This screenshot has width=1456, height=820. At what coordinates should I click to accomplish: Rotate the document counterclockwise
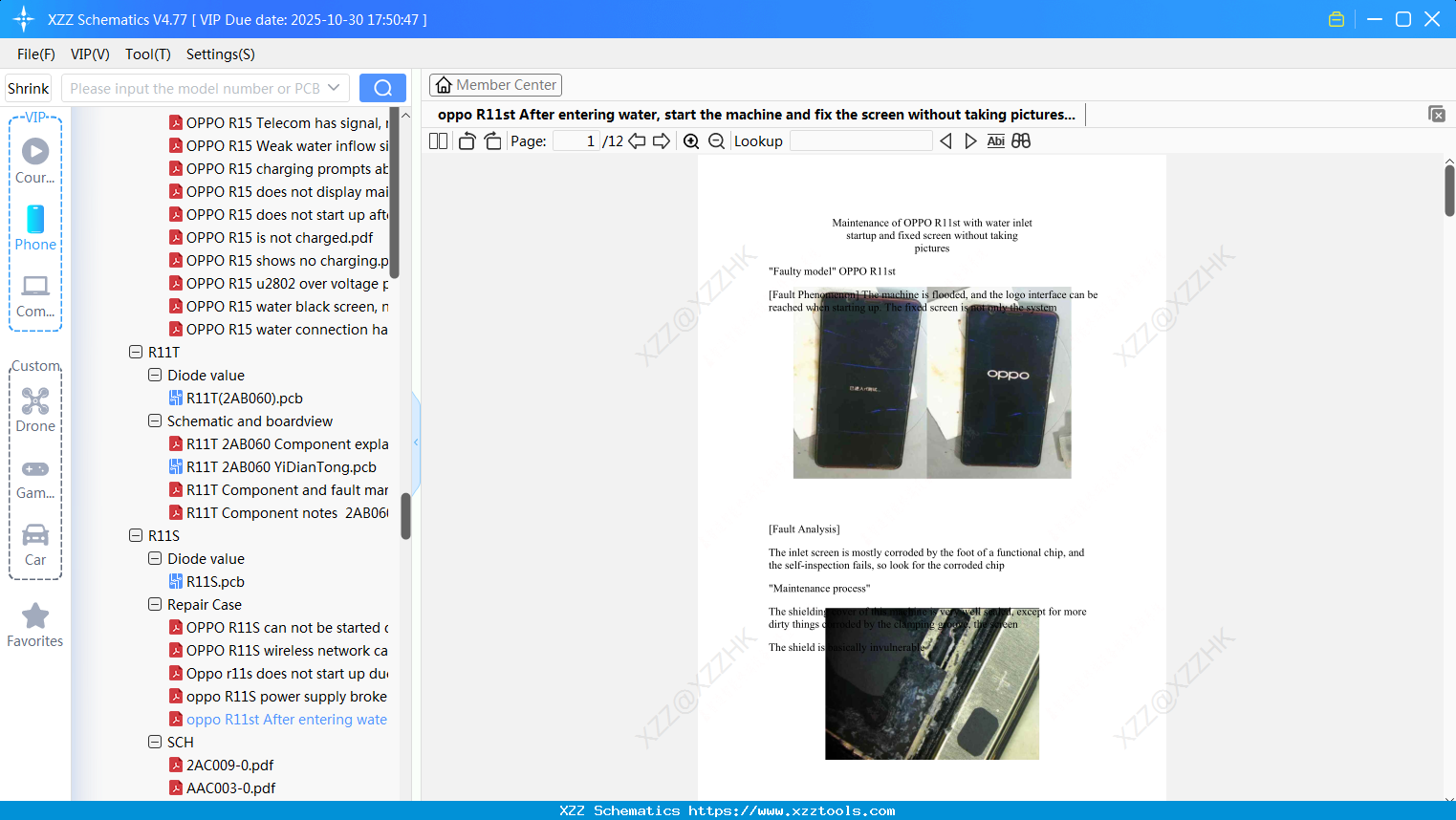click(x=466, y=140)
